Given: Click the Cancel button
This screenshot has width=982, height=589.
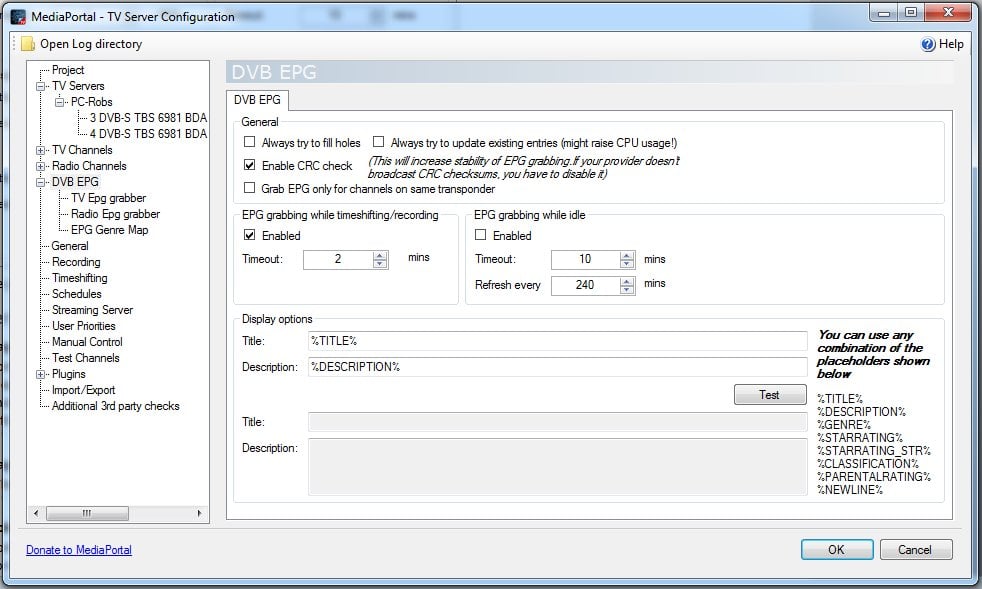Looking at the screenshot, I should click(916, 550).
